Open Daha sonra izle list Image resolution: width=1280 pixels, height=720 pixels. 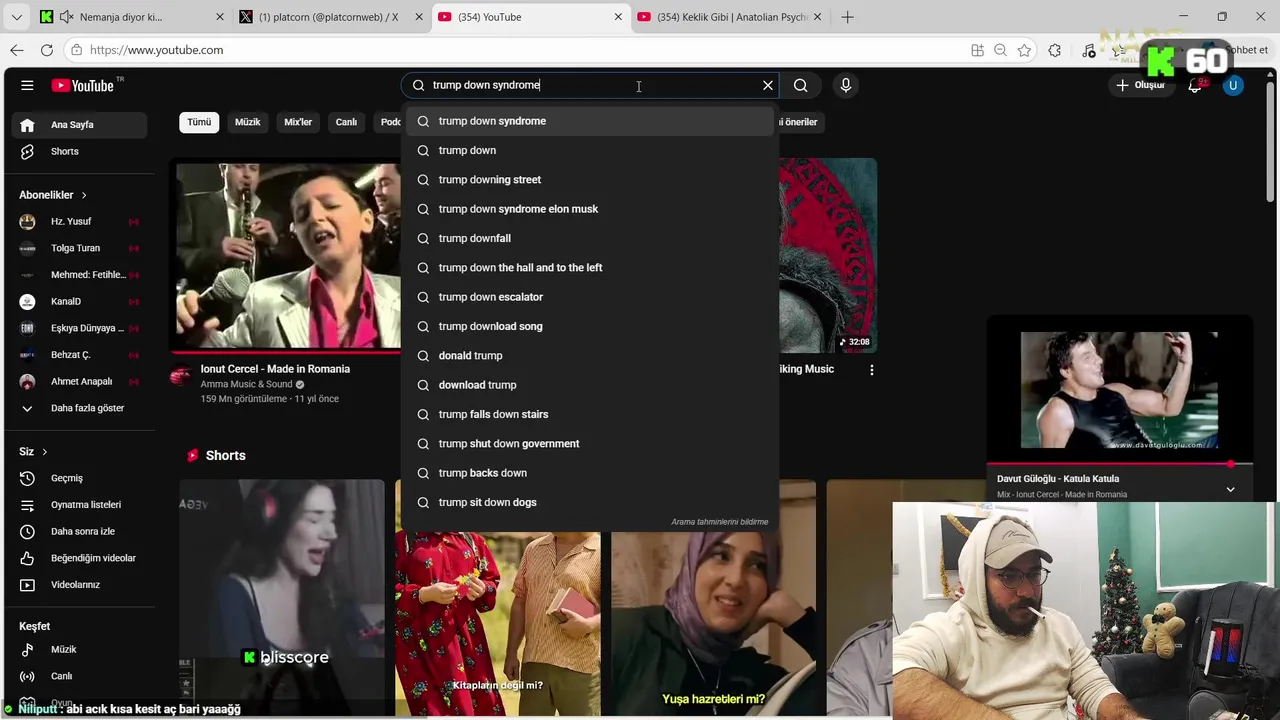[x=80, y=532]
